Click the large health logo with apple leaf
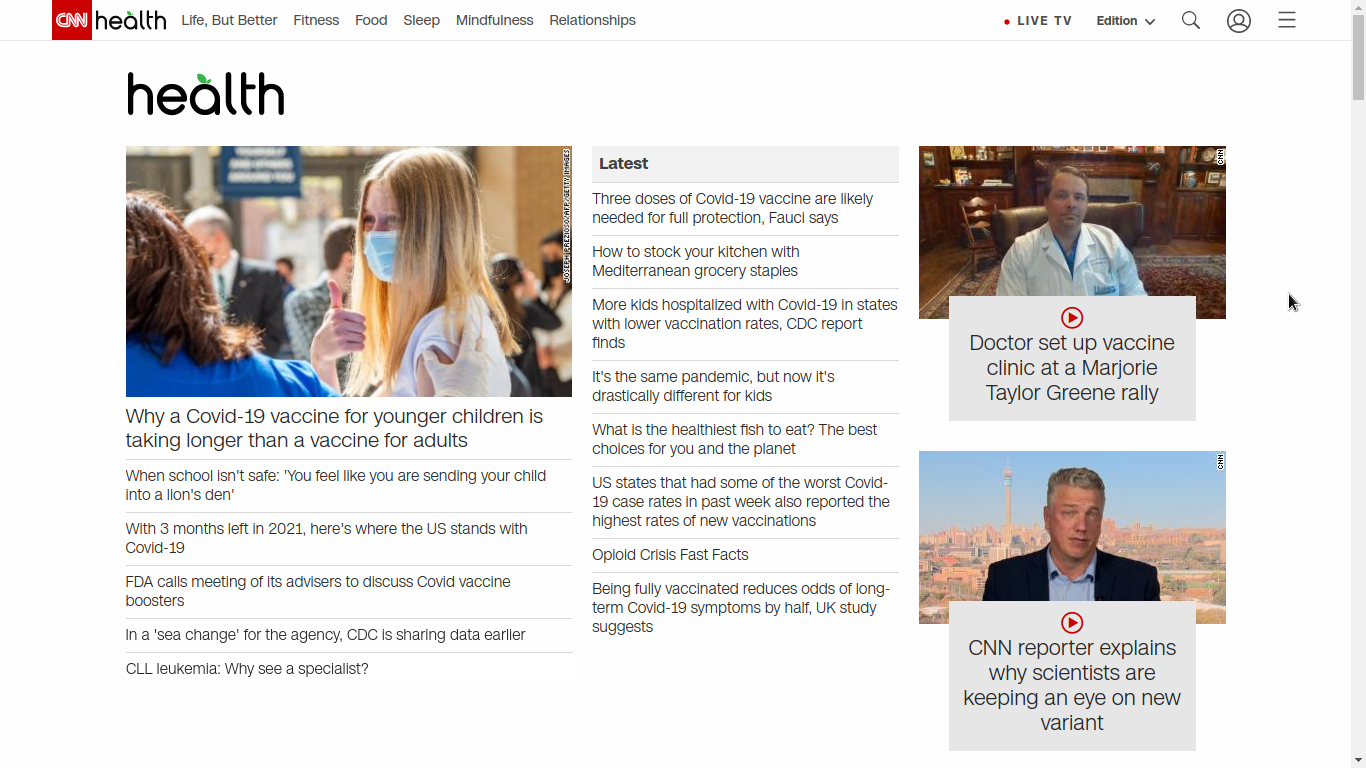This screenshot has width=1366, height=768. point(205,94)
